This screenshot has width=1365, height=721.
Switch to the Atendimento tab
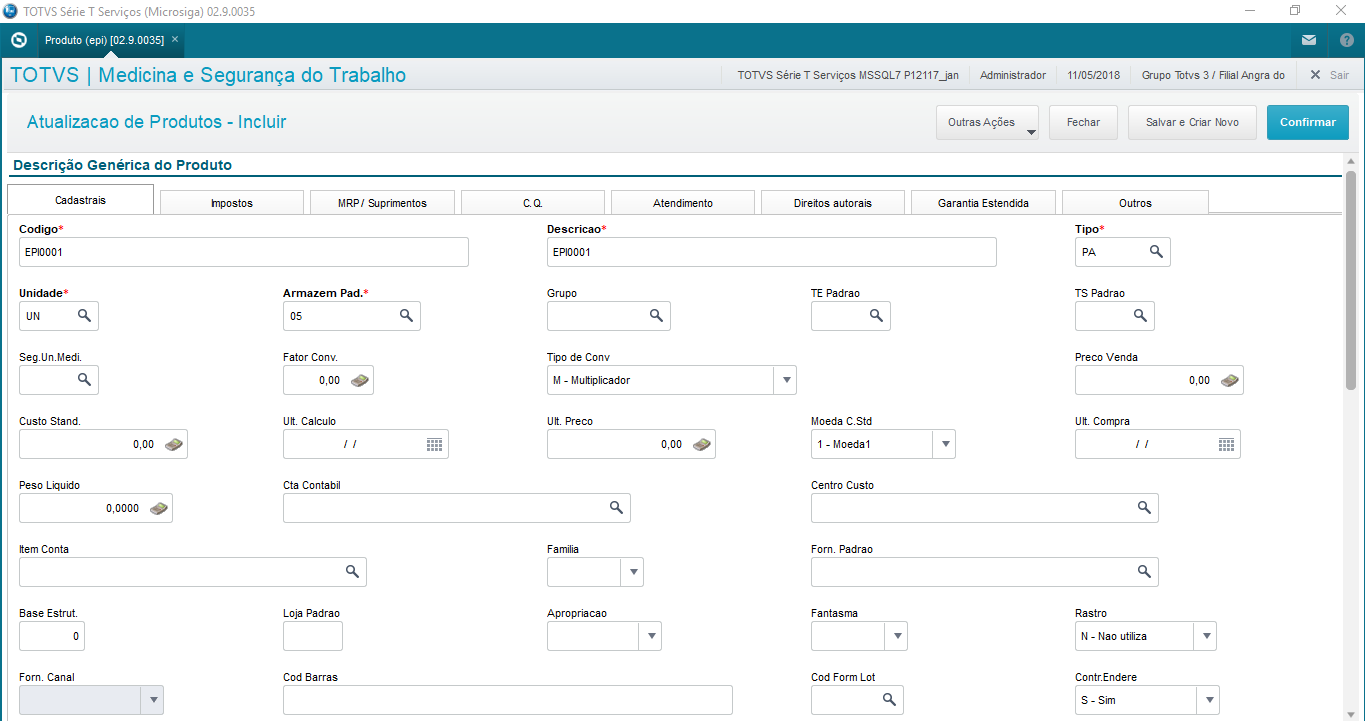click(683, 203)
